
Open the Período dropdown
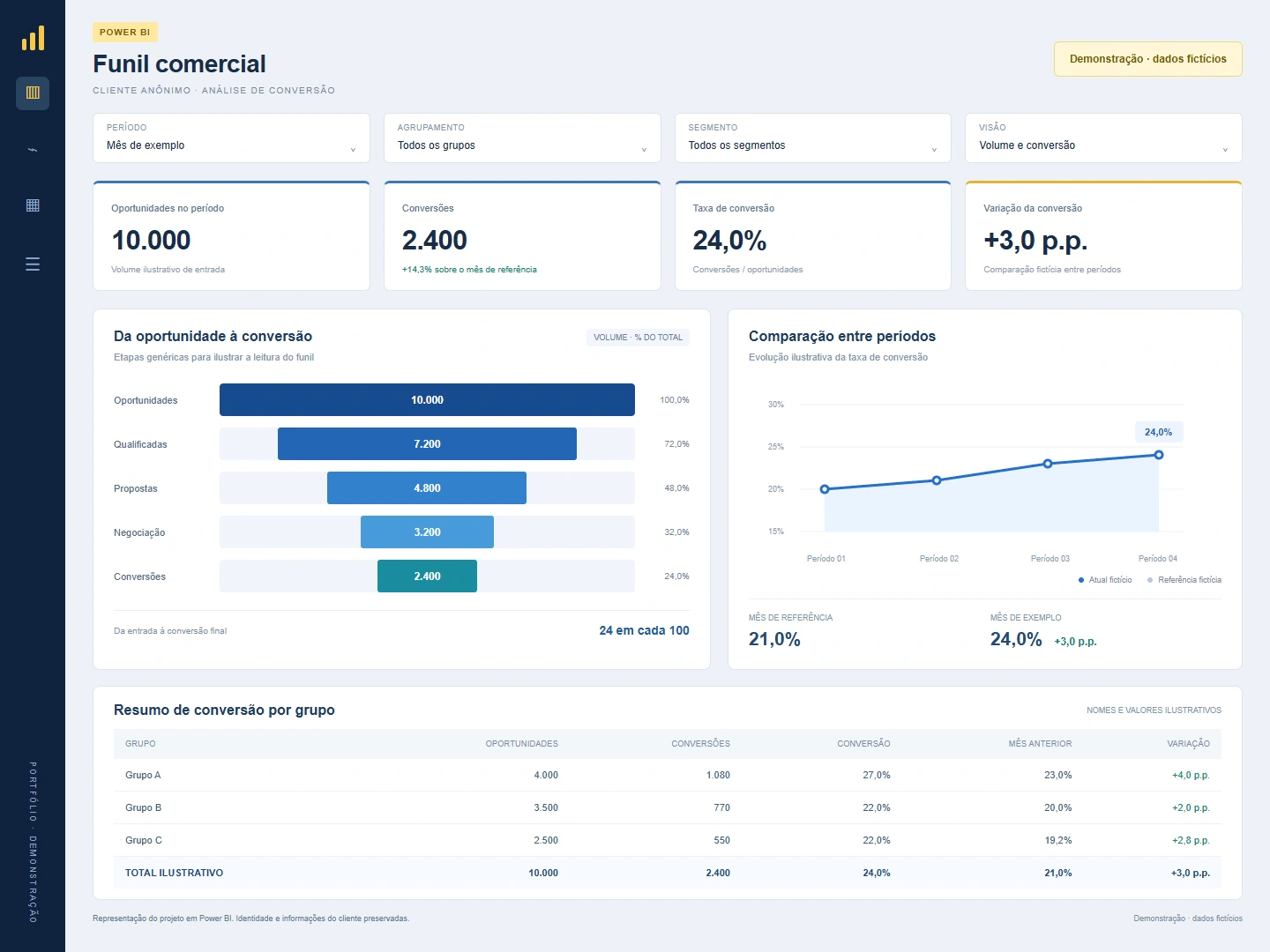click(x=231, y=138)
